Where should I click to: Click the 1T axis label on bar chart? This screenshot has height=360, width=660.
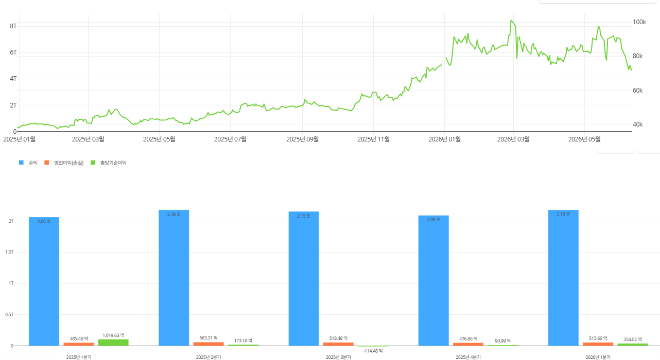[x=11, y=283]
